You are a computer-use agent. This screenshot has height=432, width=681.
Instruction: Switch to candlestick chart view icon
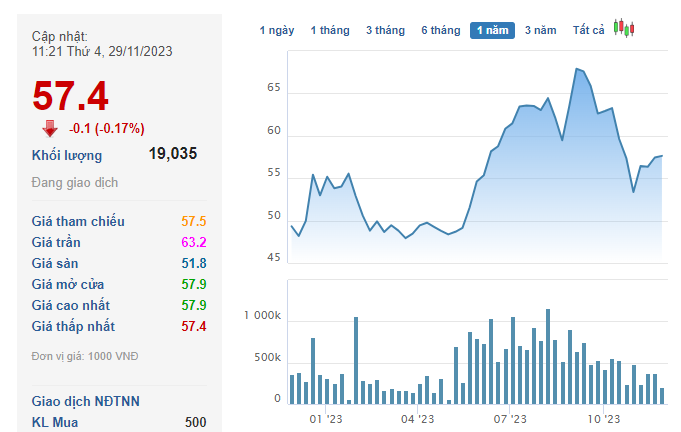(624, 28)
